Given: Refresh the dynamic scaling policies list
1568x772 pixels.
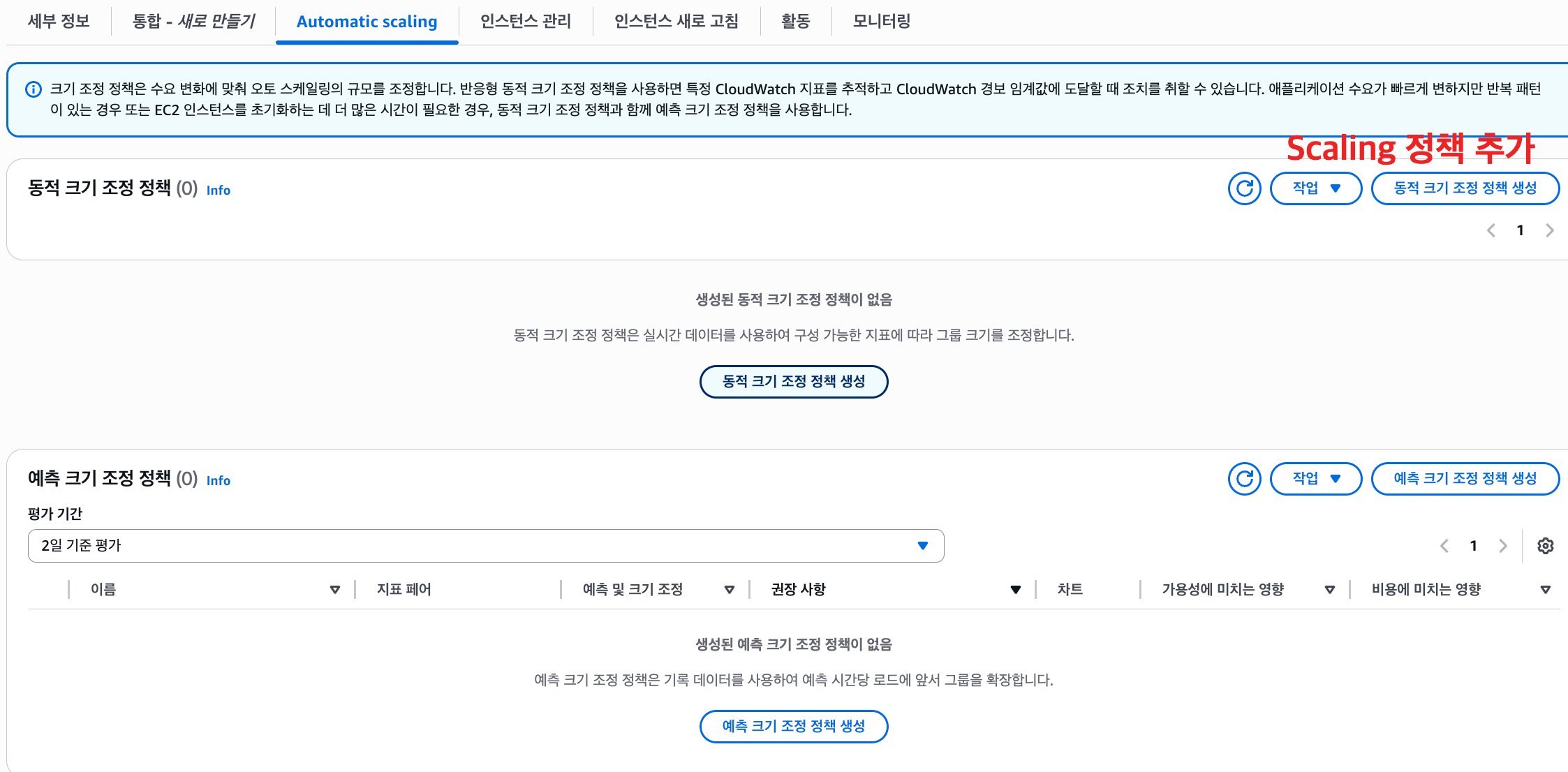Looking at the screenshot, I should pyautogui.click(x=1244, y=188).
